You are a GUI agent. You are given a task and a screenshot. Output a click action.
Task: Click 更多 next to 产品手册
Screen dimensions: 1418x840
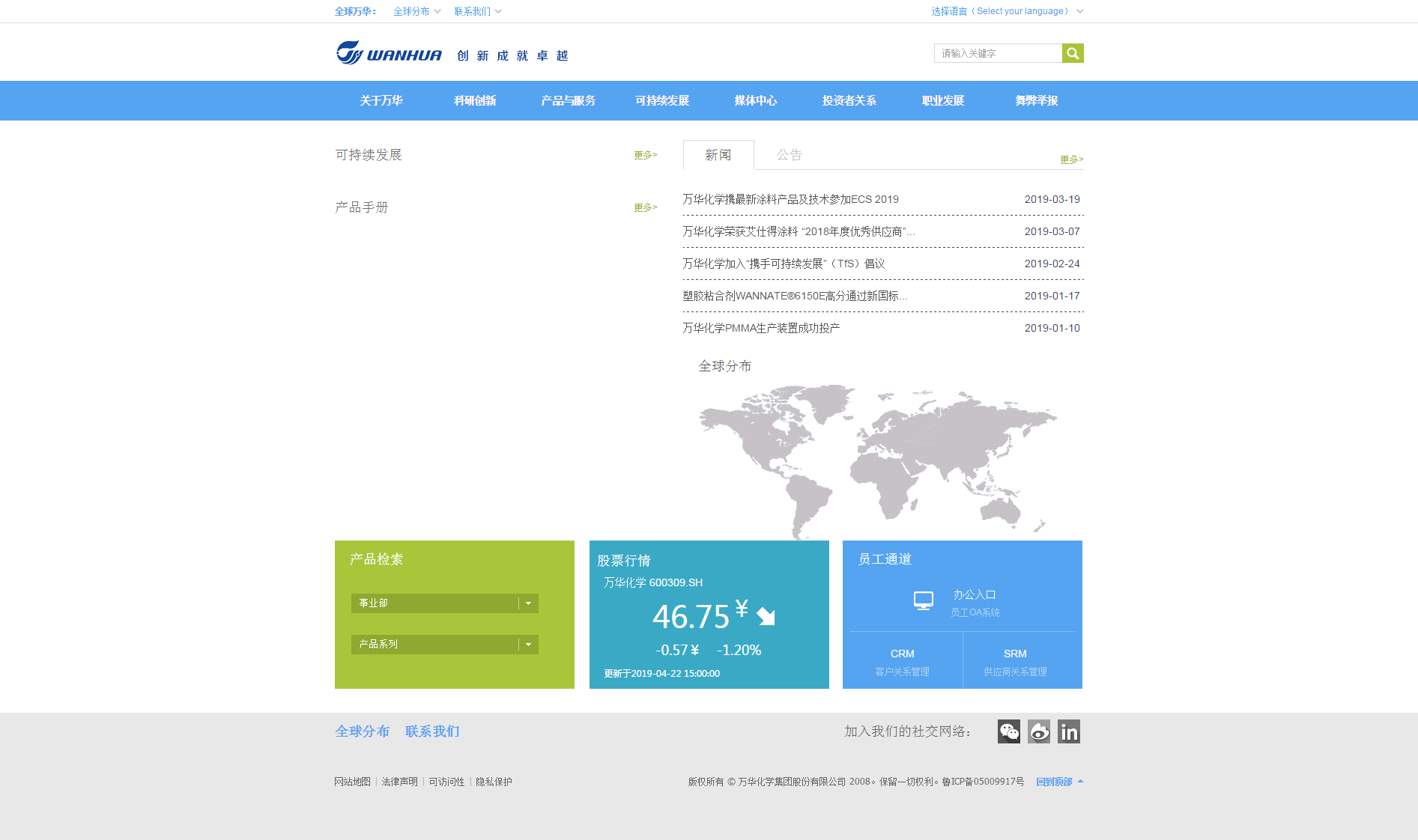pos(646,207)
